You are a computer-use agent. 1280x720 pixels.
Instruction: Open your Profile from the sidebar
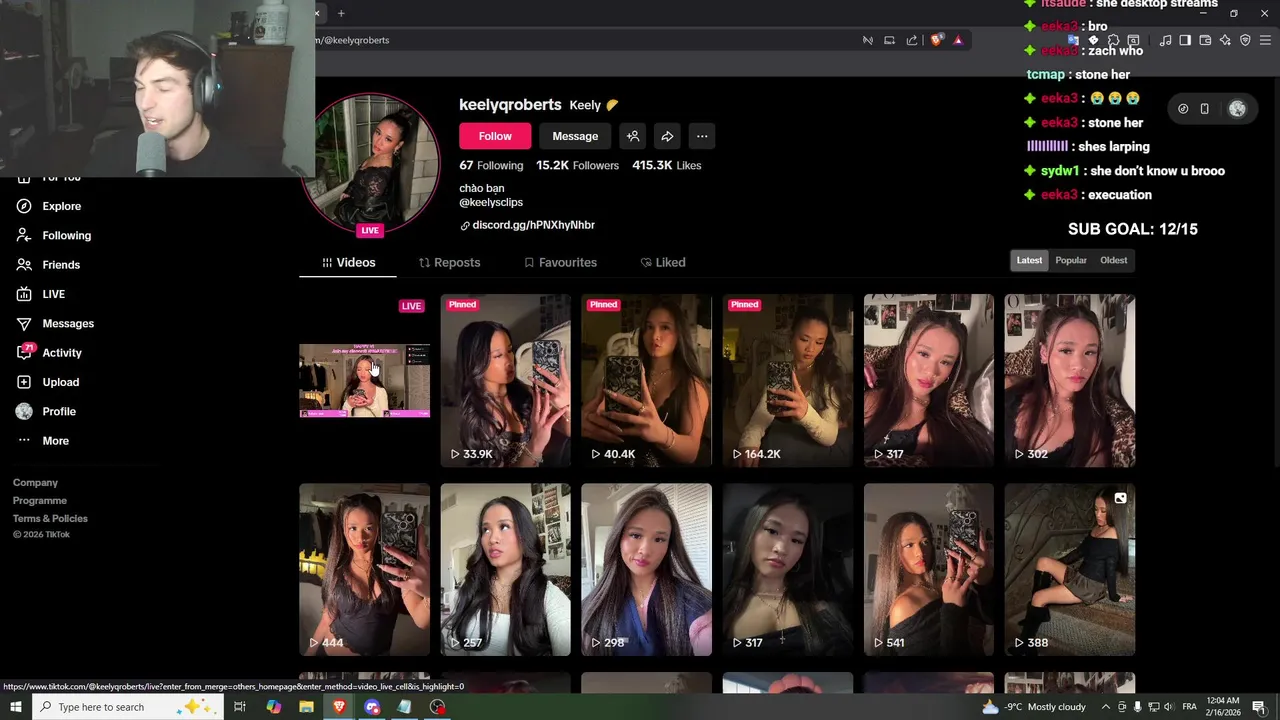(x=45, y=411)
